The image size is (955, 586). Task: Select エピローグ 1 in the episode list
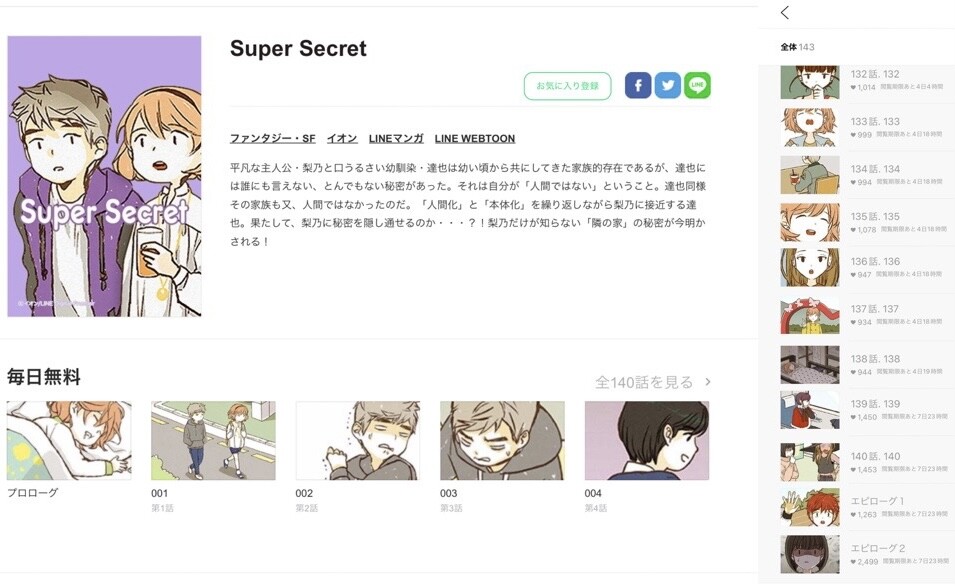click(x=866, y=507)
